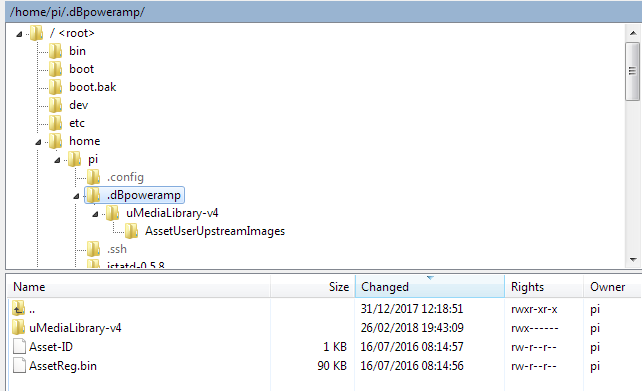This screenshot has width=642, height=391.
Task: Click the etc folder icon
Action: (55, 123)
